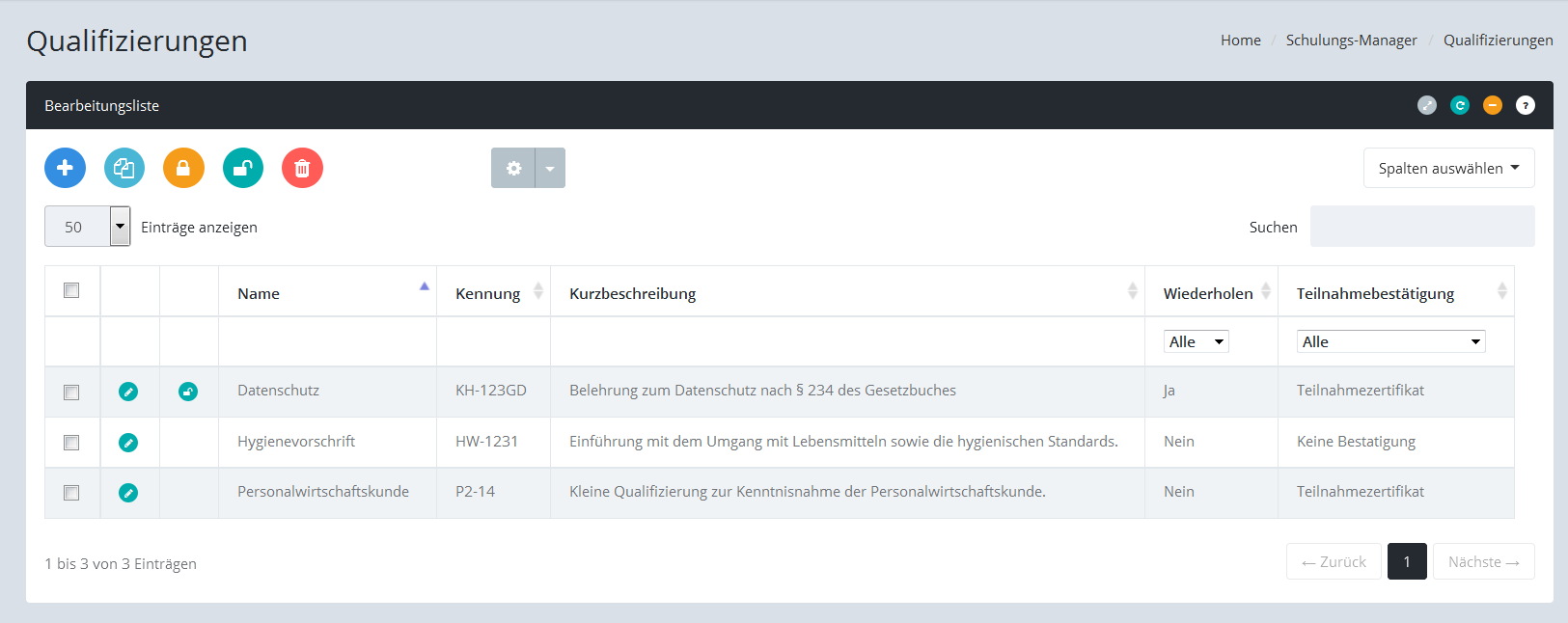
Task: Open the Wiederholen filter dropdown
Action: point(1196,341)
